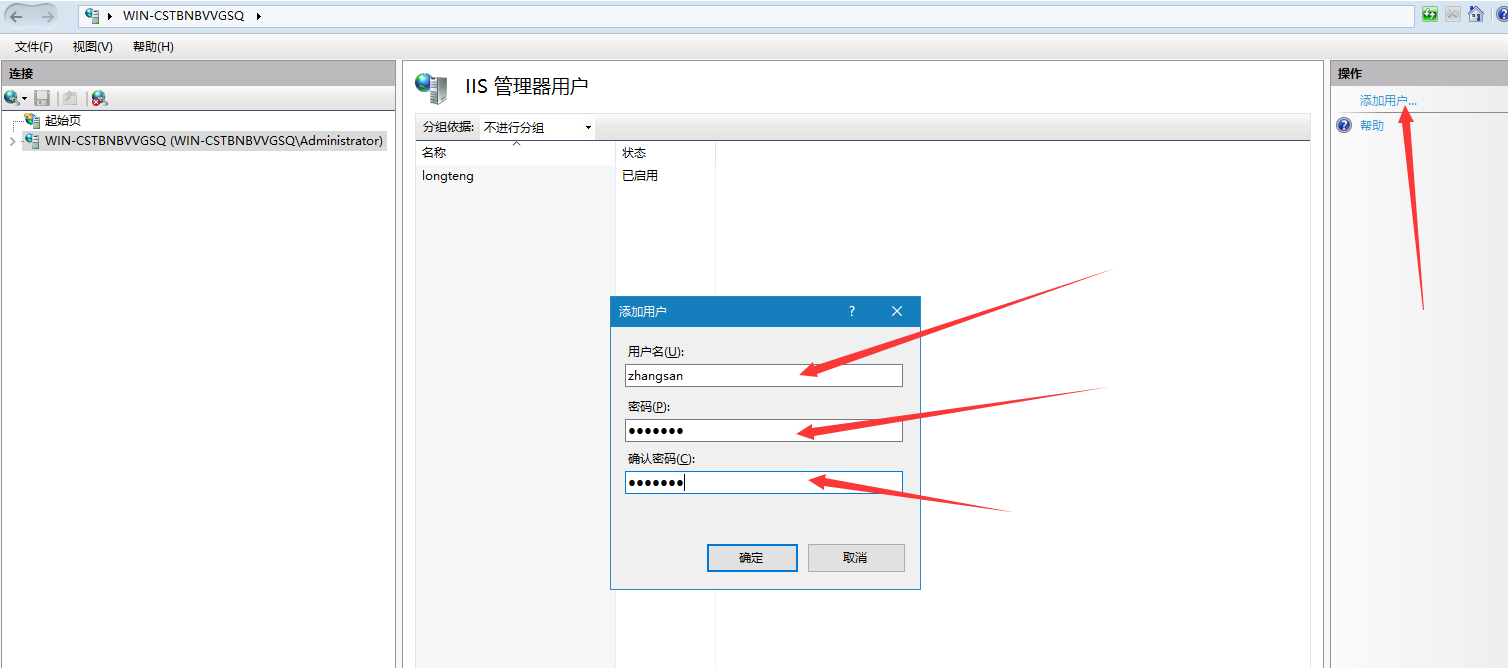Click the 确定 button
This screenshot has width=1508, height=668.
[x=752, y=558]
